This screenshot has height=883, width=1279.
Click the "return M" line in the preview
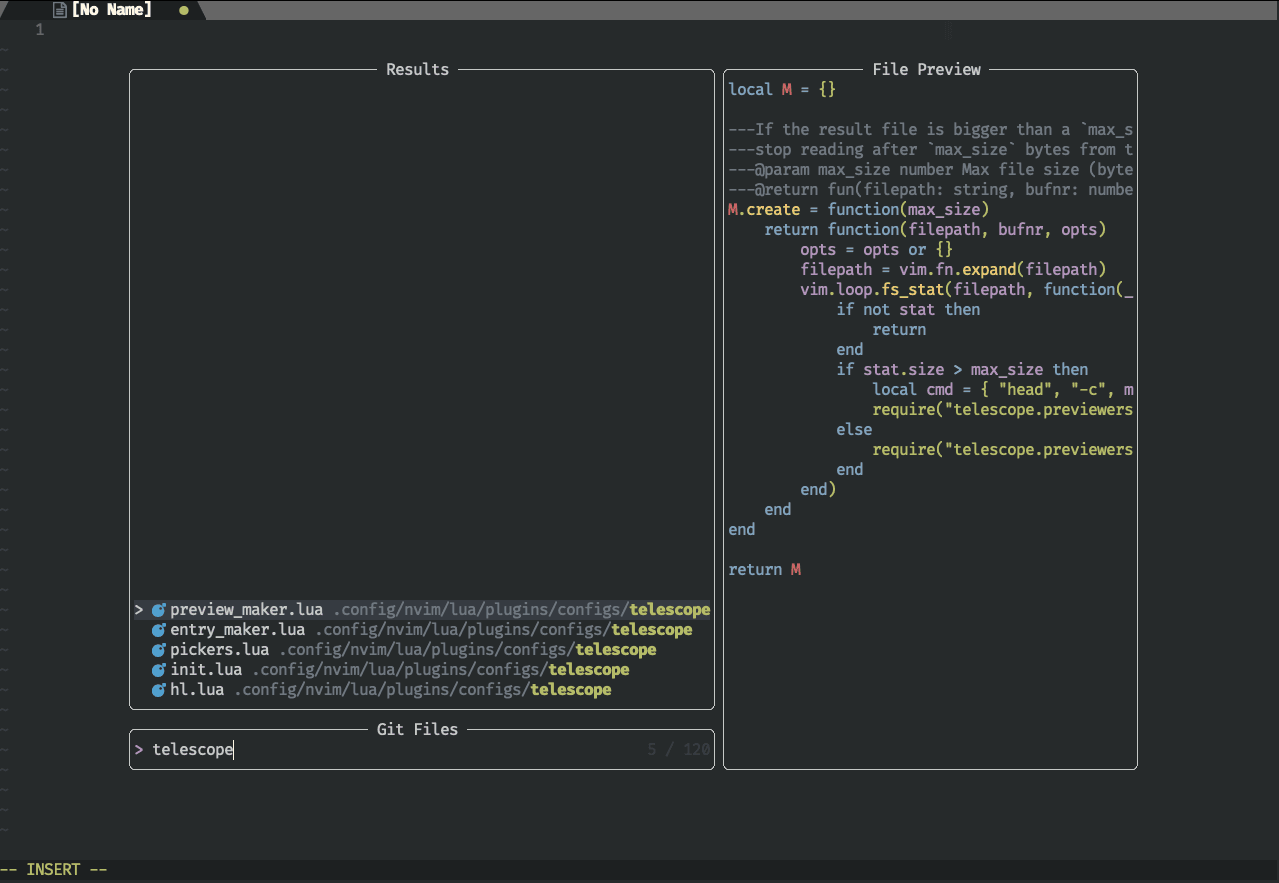click(765, 570)
